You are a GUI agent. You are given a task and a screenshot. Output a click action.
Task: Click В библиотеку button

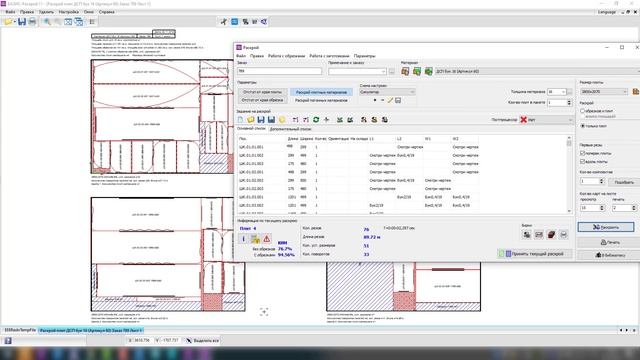610,255
